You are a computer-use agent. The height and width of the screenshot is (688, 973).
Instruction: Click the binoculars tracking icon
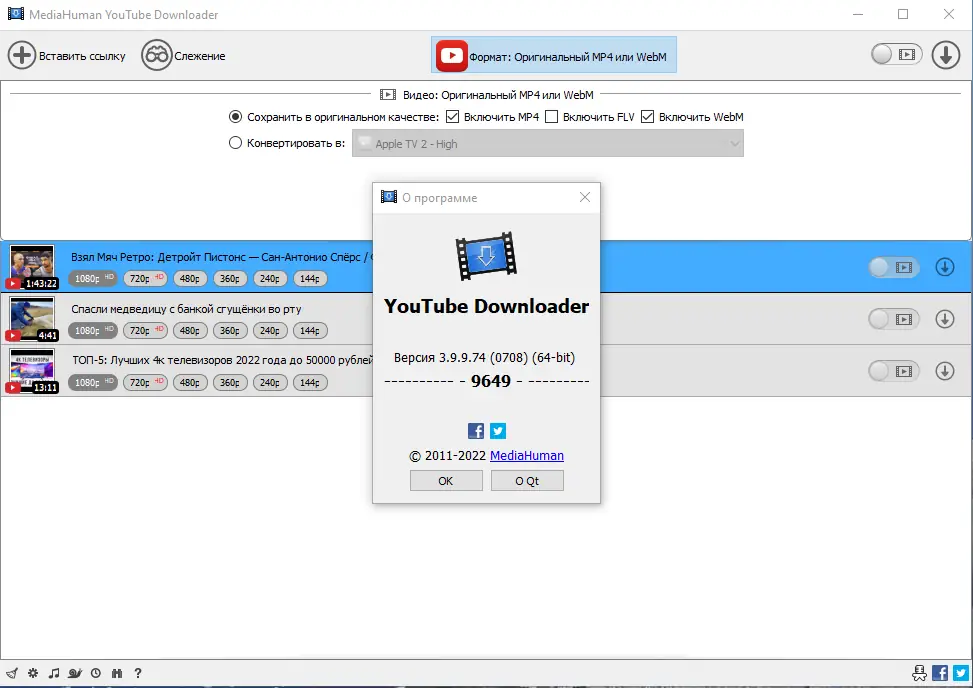(117, 673)
